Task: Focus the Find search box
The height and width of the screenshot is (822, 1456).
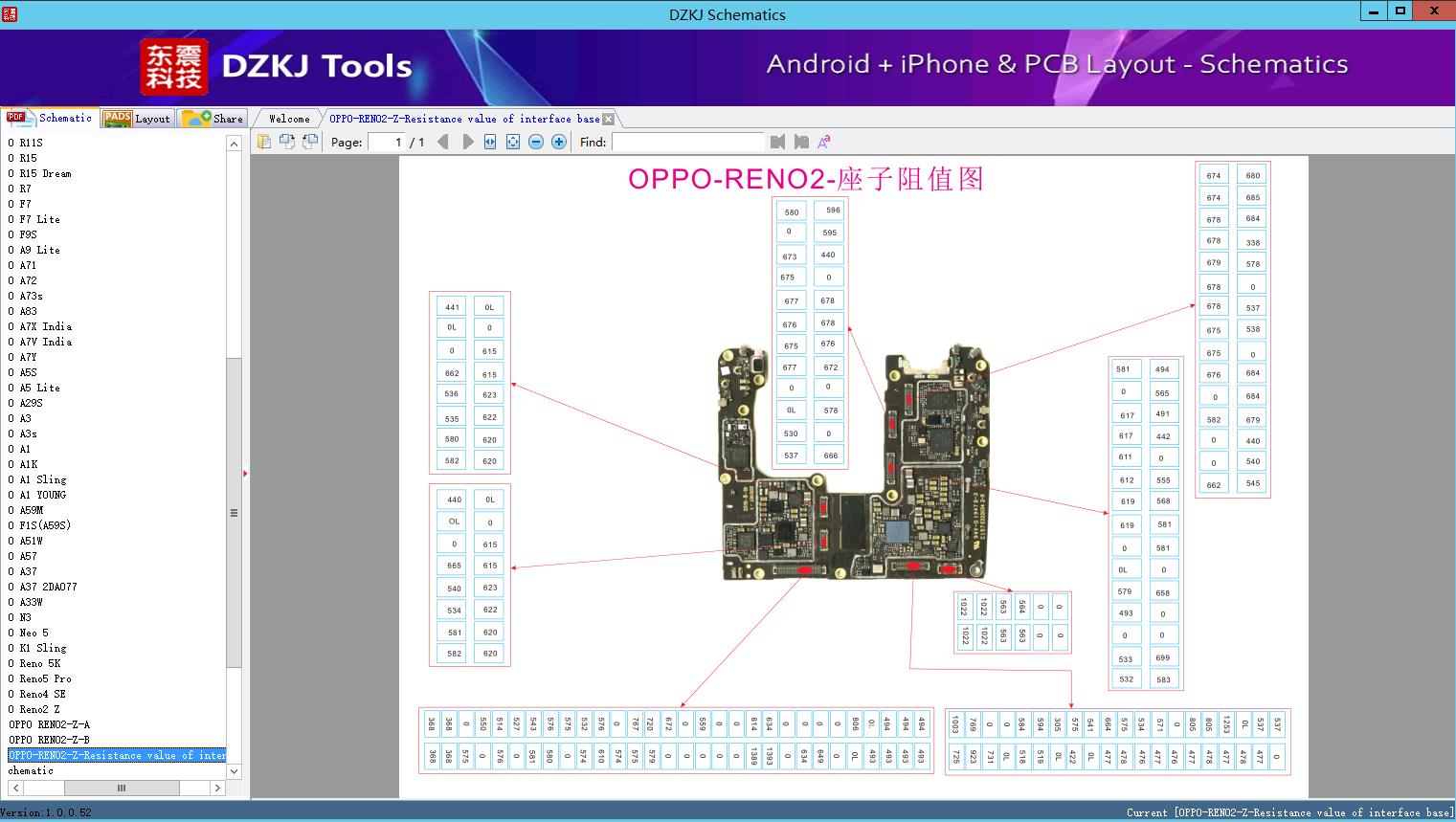Action: click(688, 142)
